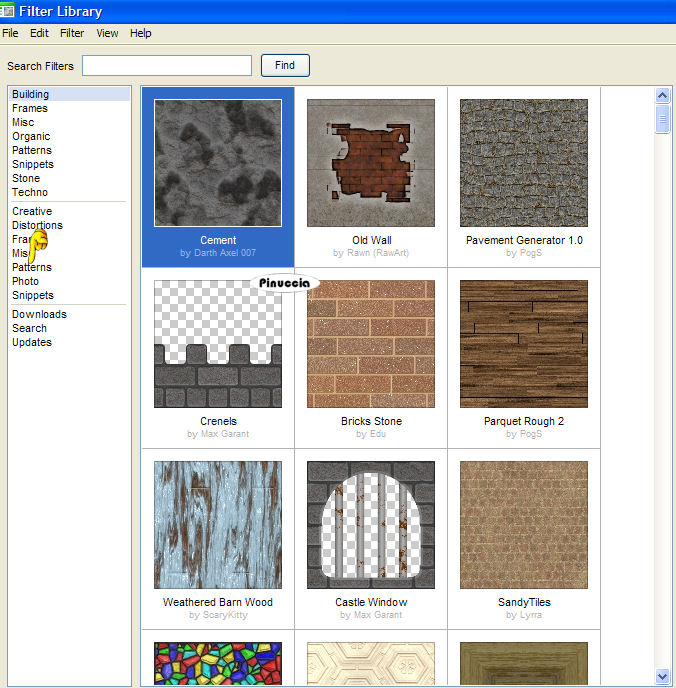The image size is (676, 688).
Task: Click the Find button
Action: pos(285,66)
